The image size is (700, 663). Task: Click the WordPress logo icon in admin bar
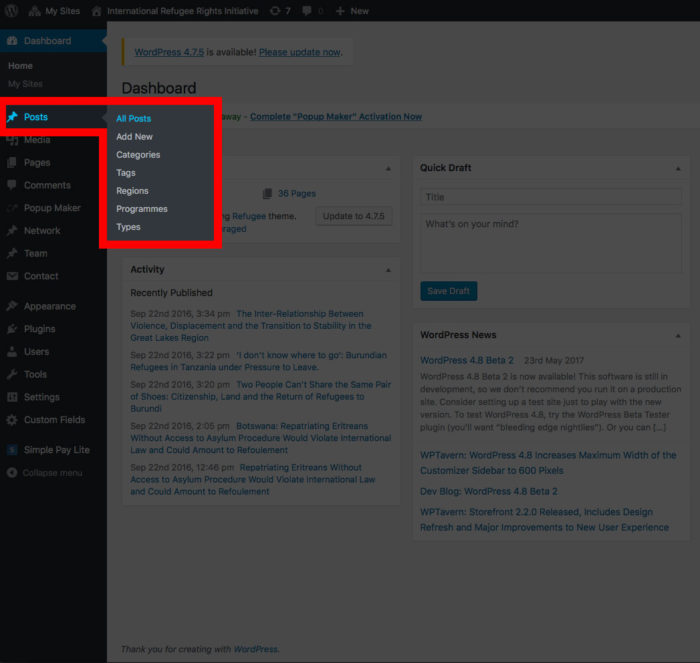coord(11,11)
